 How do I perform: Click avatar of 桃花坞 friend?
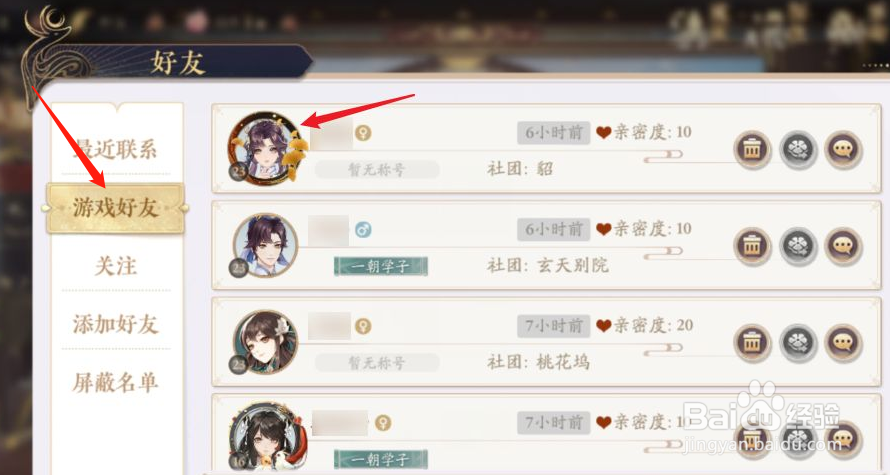pos(265,342)
